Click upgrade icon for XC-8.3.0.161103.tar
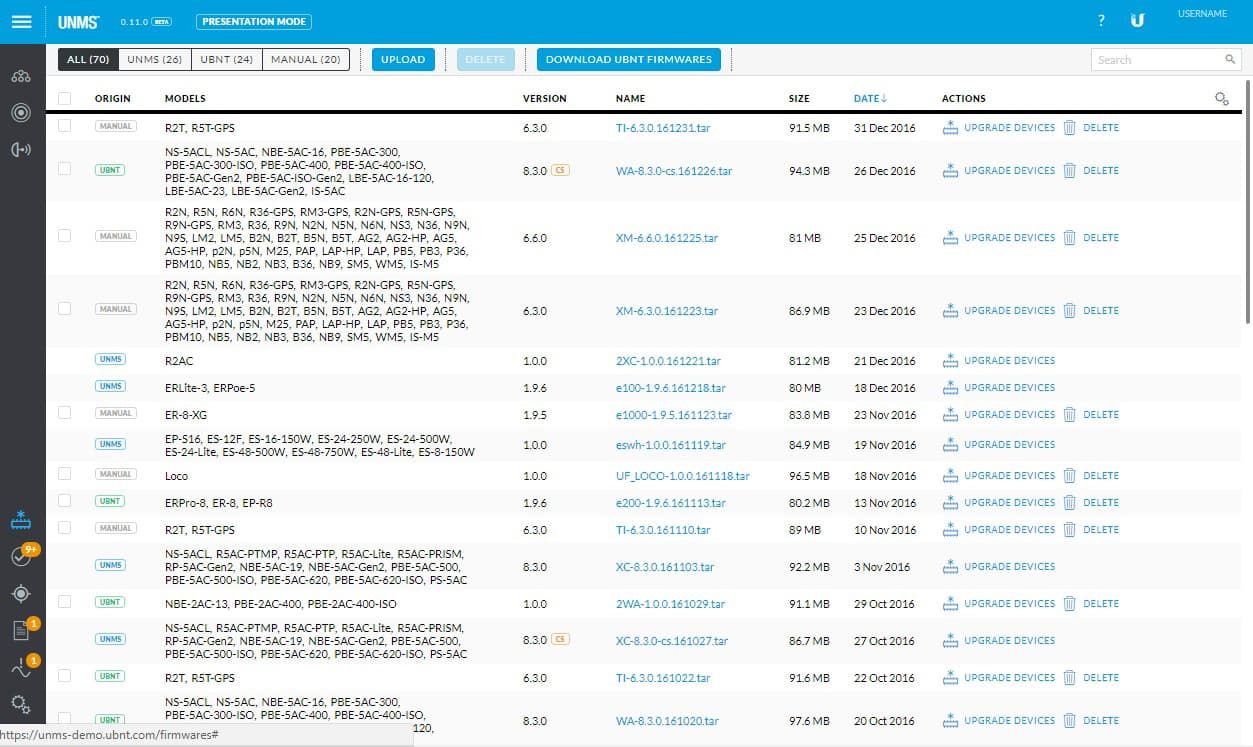1253x747 pixels. click(950, 567)
